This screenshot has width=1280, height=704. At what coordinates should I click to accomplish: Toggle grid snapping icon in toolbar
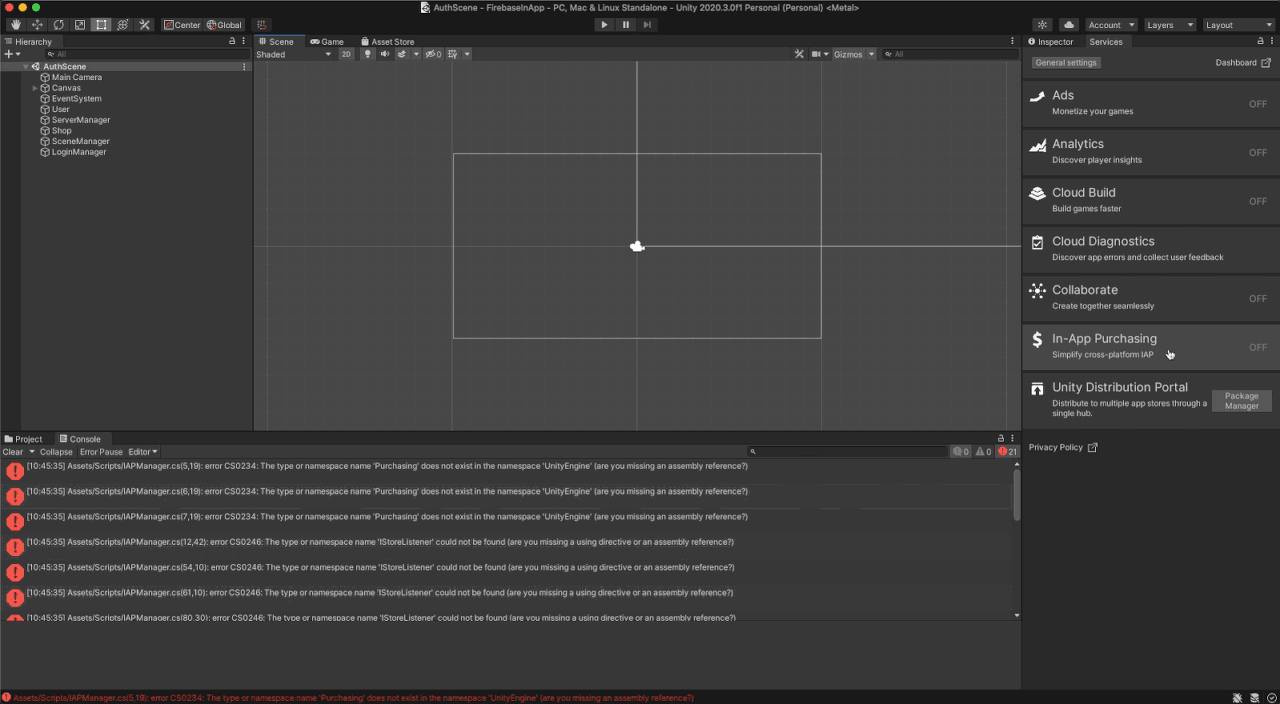(261, 24)
